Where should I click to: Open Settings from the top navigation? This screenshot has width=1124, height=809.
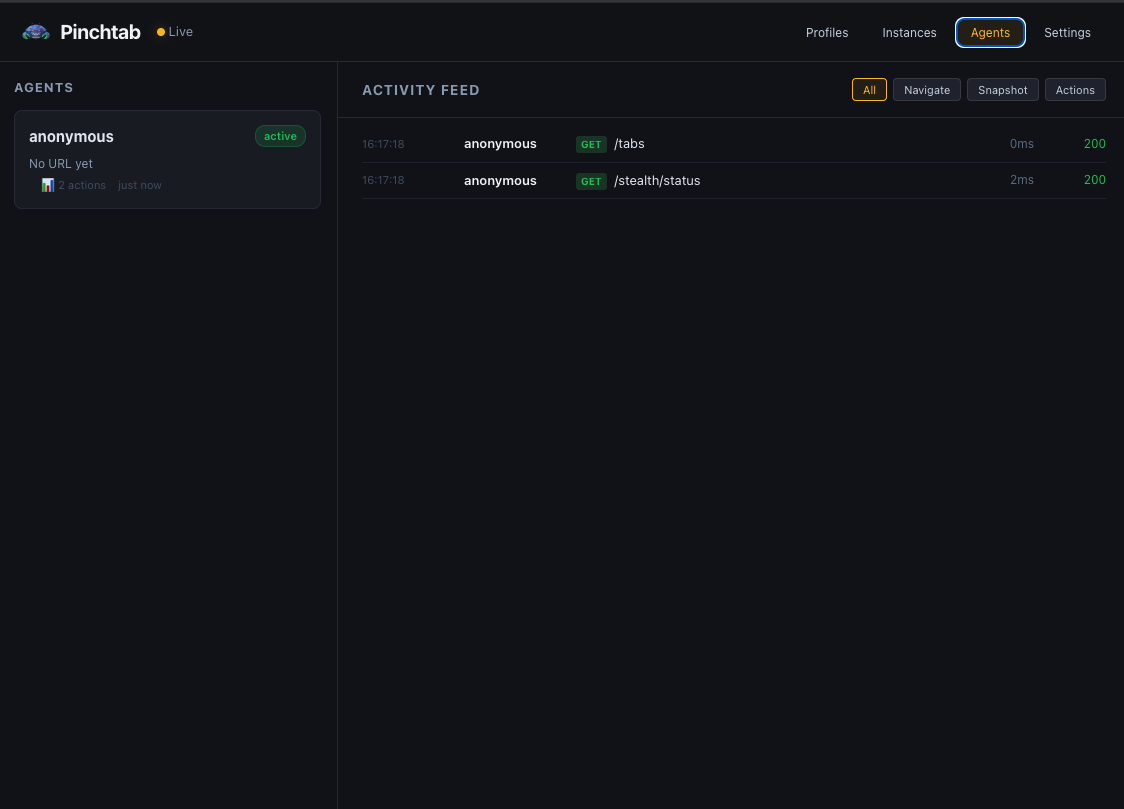[1067, 32]
